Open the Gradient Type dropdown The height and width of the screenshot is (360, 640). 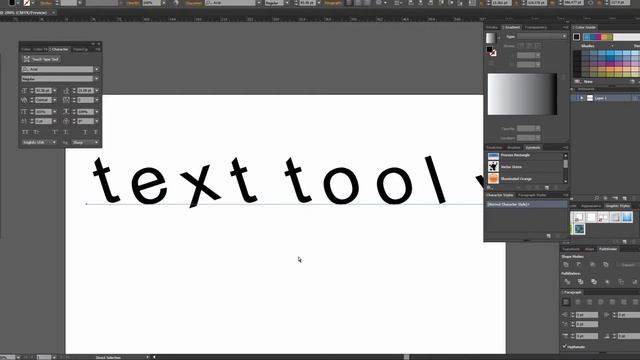[542, 36]
